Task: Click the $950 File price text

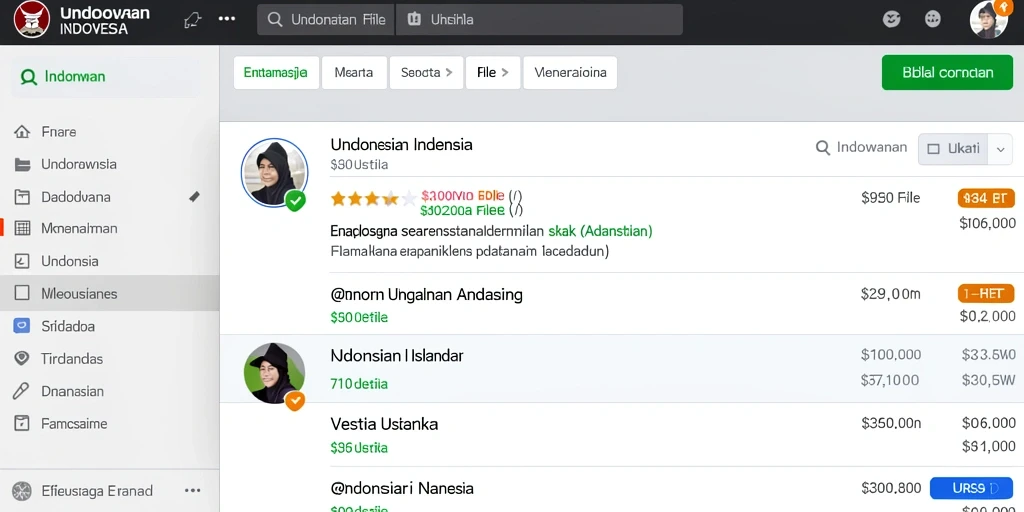Action: (891, 198)
